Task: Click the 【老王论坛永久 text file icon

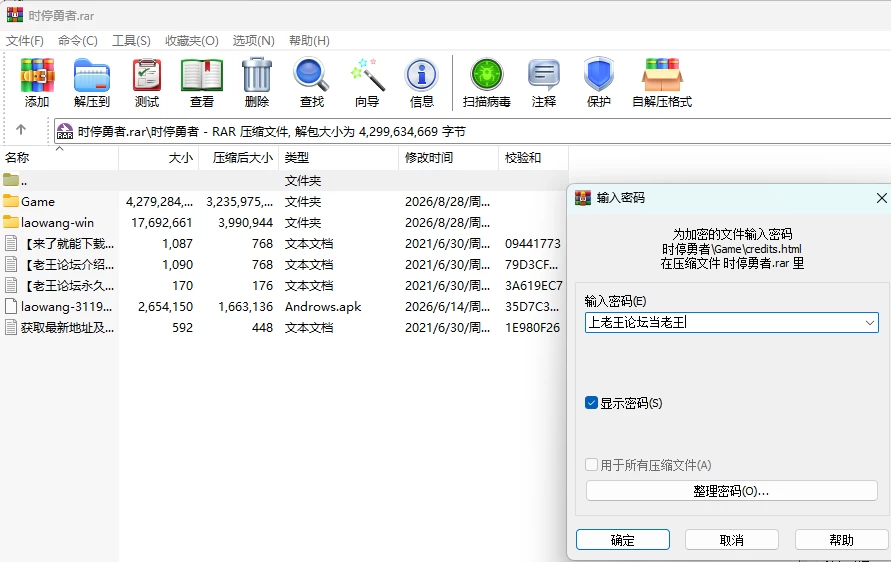Action: click(x=11, y=285)
